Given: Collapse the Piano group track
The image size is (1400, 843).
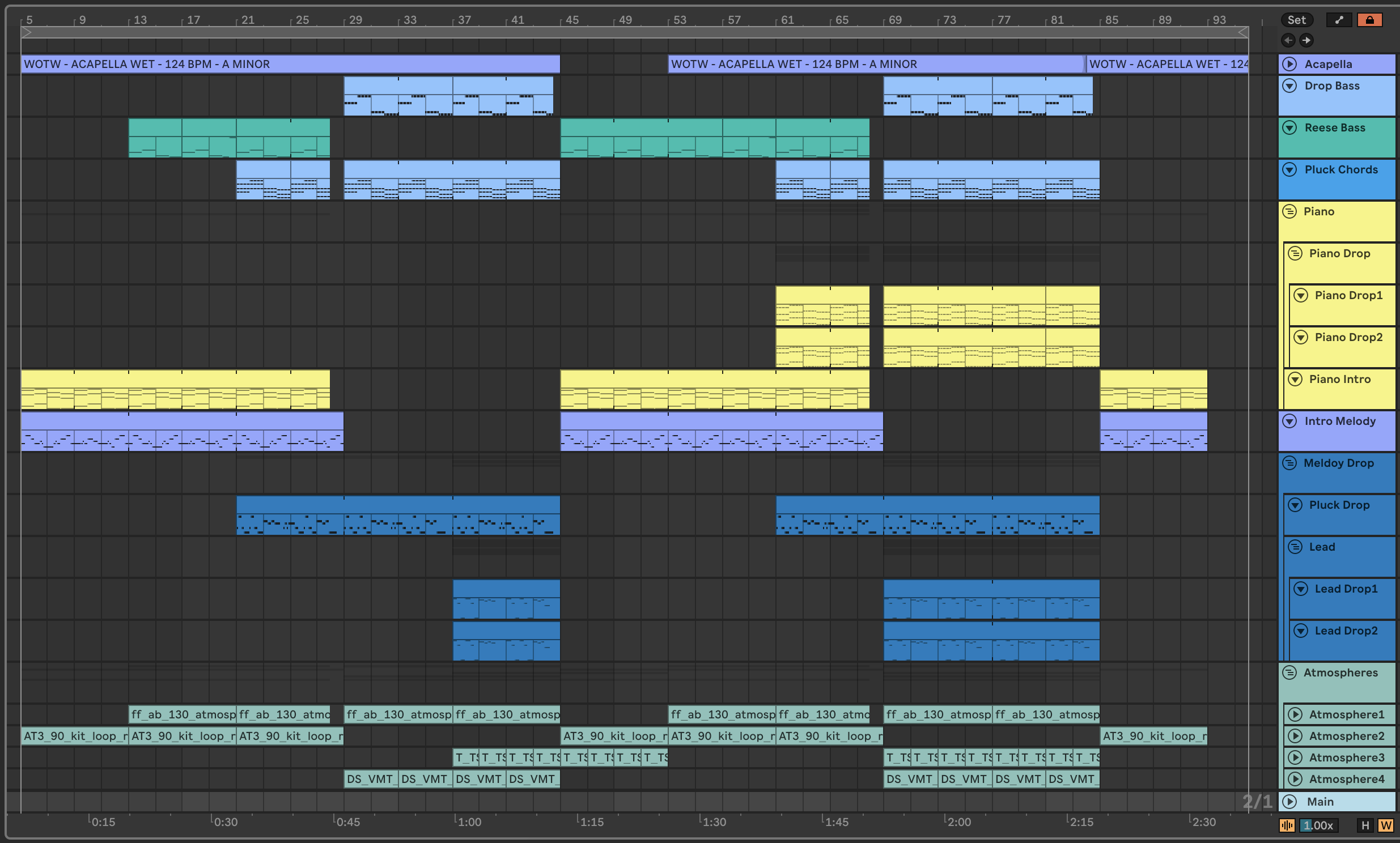Looking at the screenshot, I should 1290,212.
